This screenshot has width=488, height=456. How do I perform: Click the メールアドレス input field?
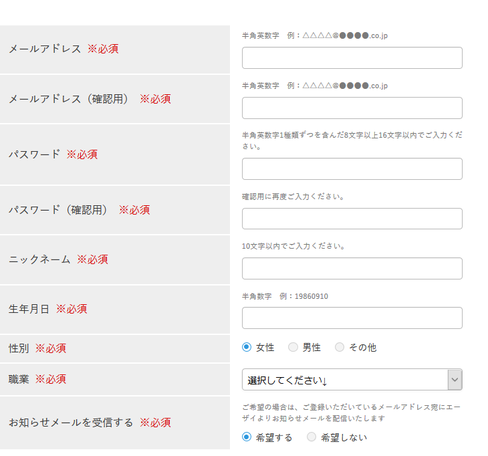tap(352, 58)
